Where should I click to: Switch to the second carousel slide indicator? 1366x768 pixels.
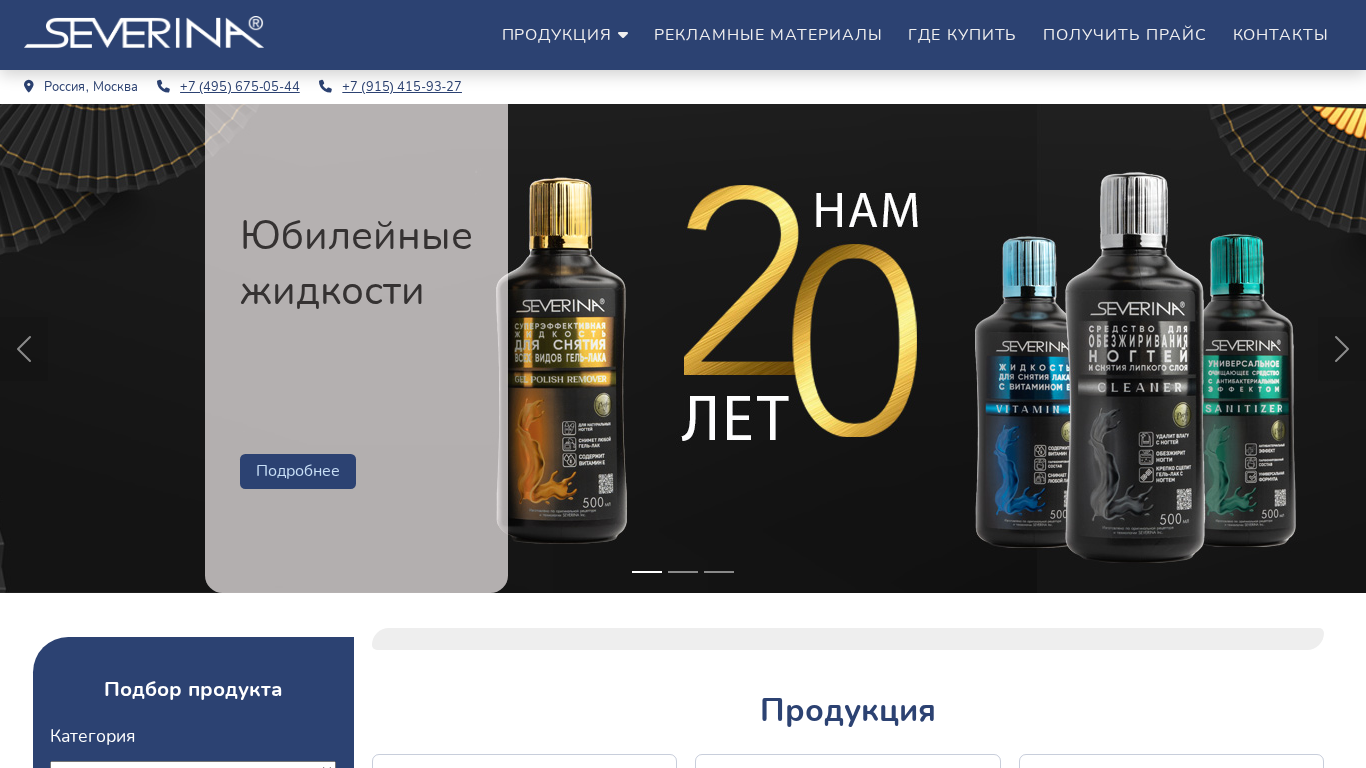[683, 572]
